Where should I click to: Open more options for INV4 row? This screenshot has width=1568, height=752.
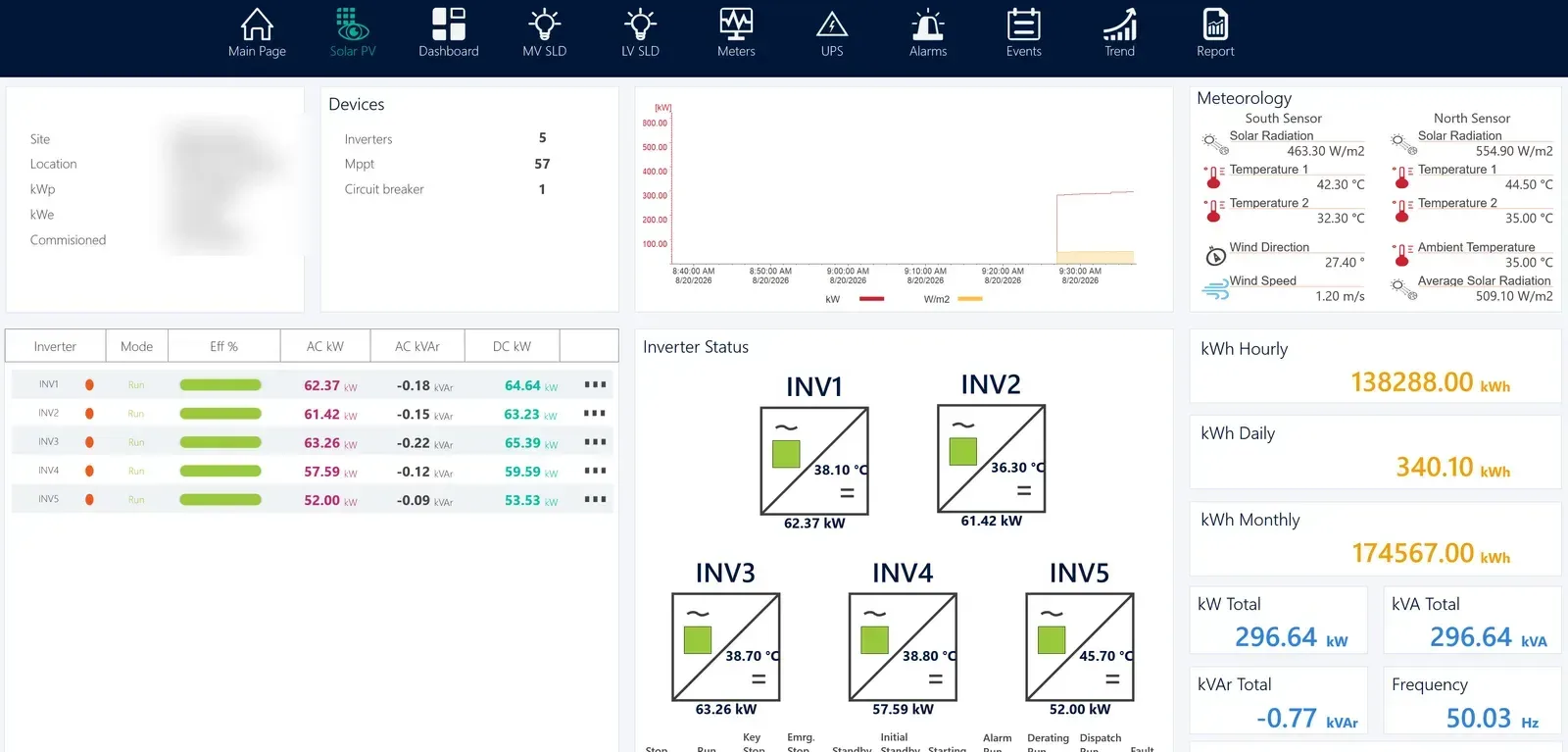595,471
